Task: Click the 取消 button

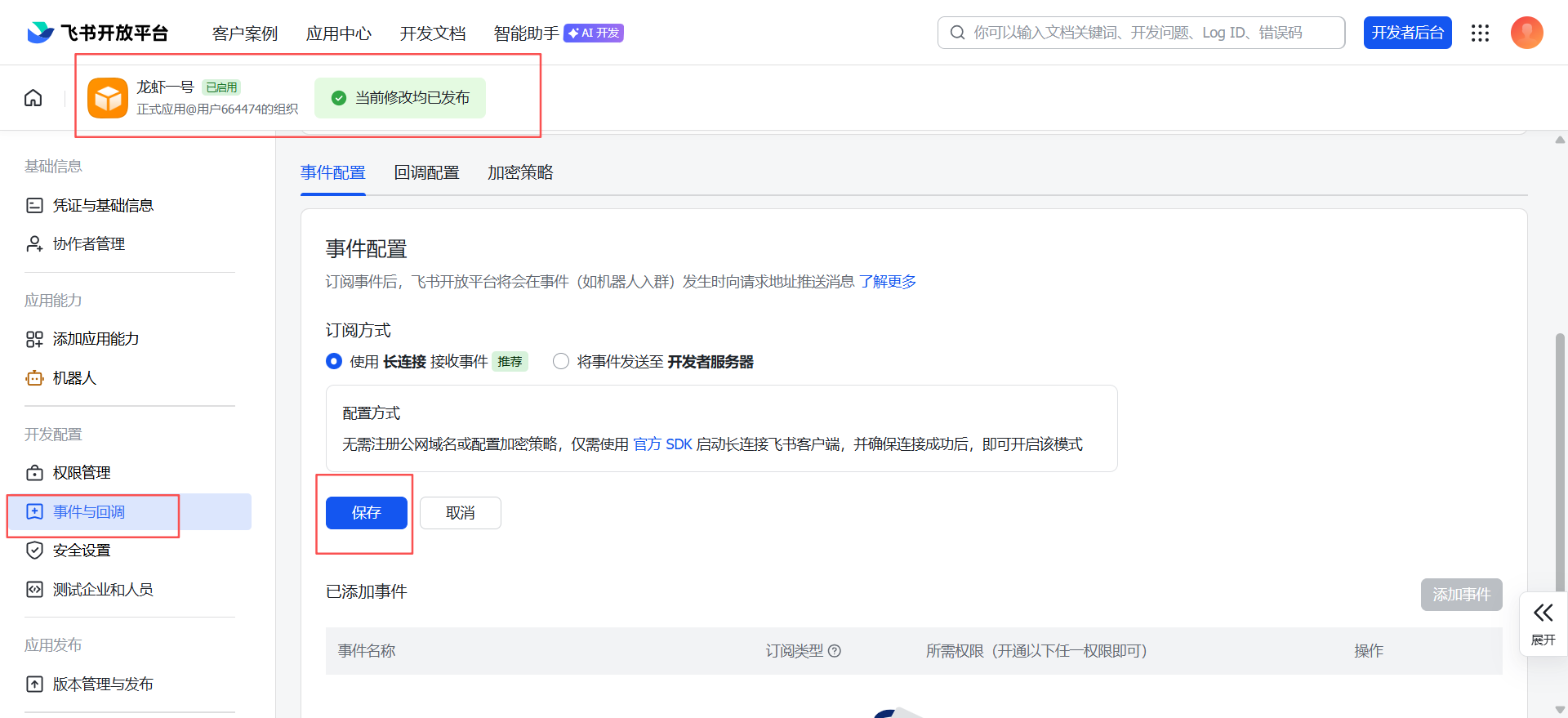Action: pos(461,513)
